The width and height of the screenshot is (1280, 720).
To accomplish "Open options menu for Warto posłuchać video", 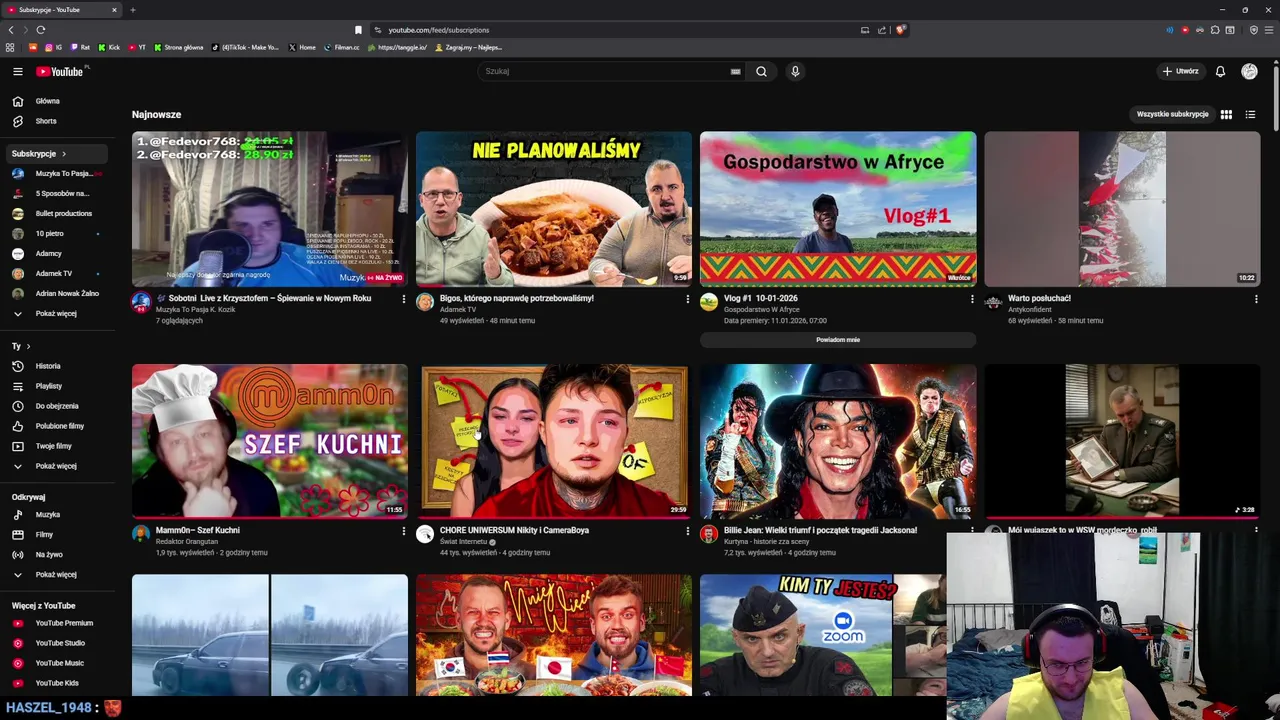I will (x=1256, y=299).
